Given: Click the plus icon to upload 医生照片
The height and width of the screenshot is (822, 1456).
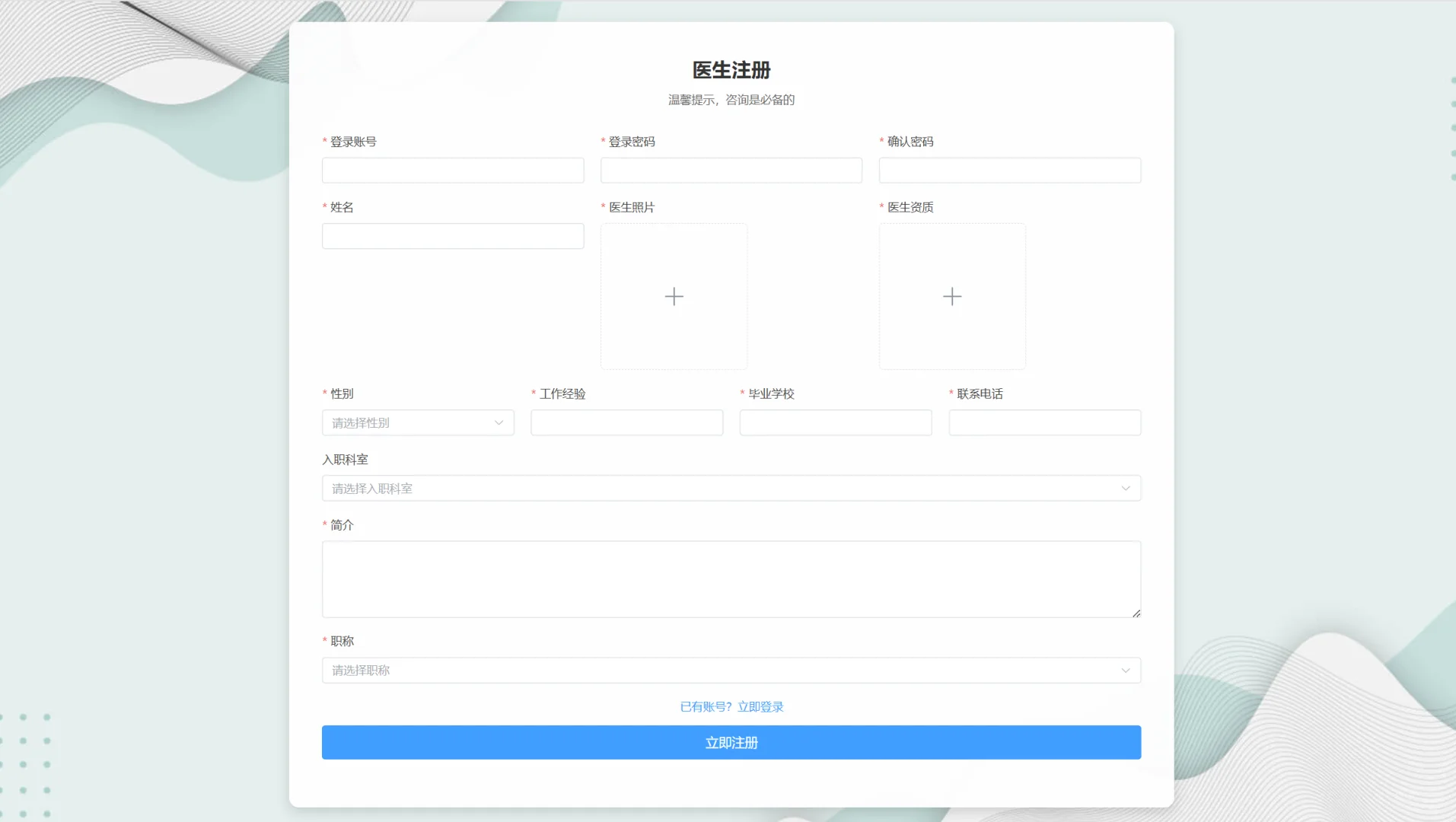Looking at the screenshot, I should click(673, 296).
